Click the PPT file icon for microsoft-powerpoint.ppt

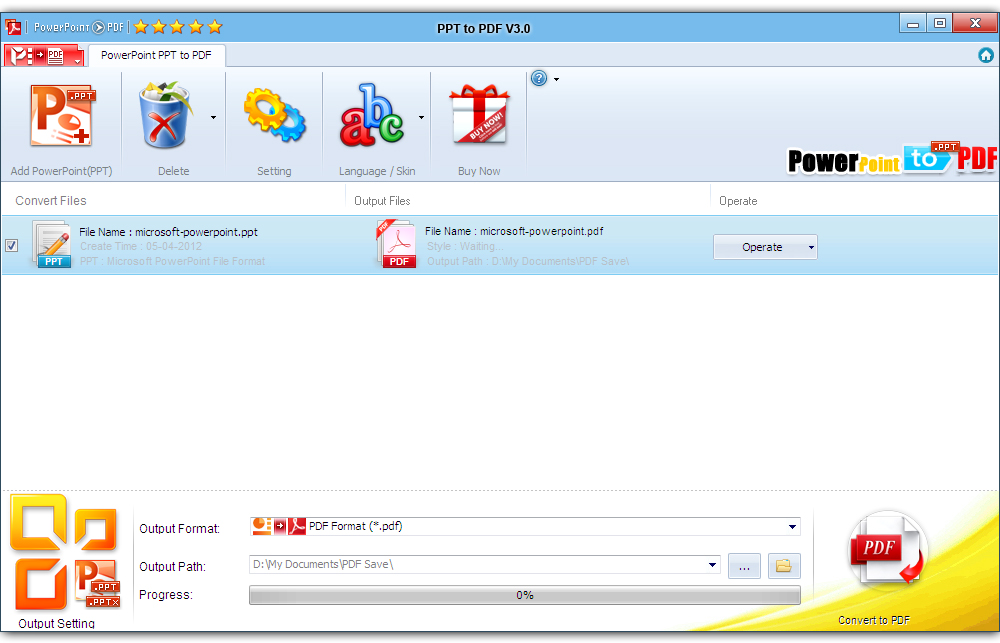point(51,244)
